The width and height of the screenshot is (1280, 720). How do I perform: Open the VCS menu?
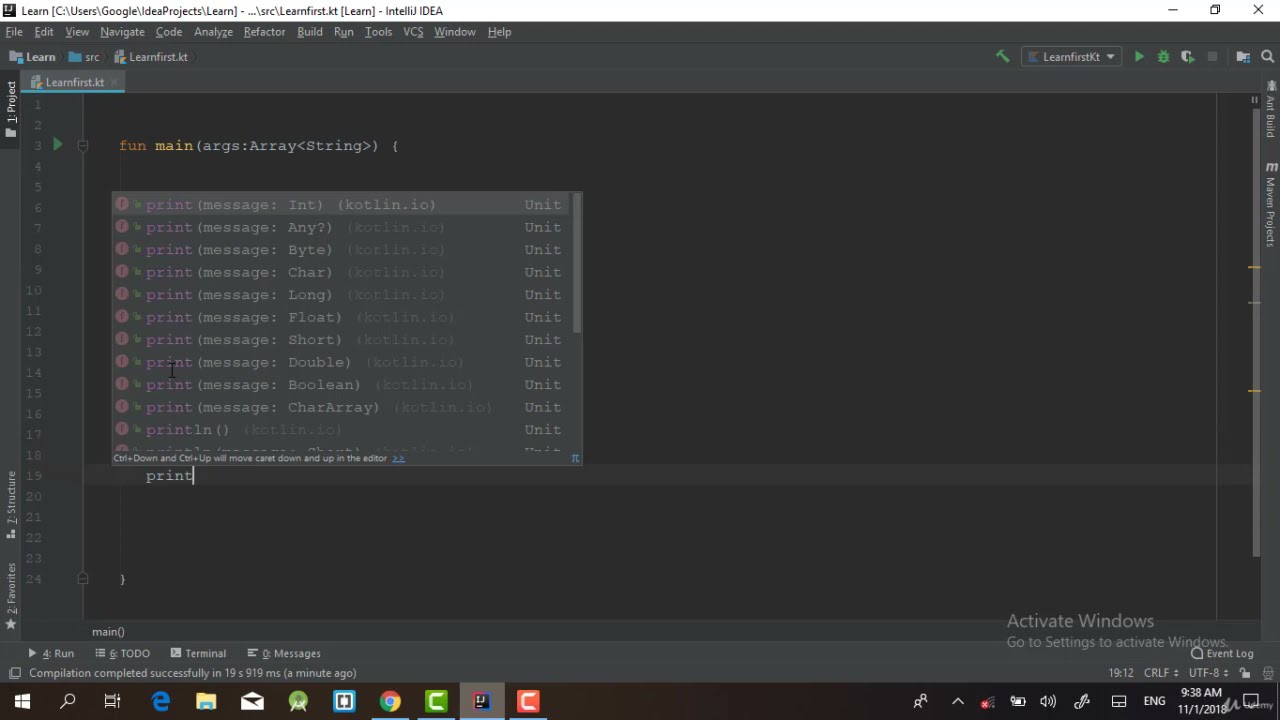[413, 32]
